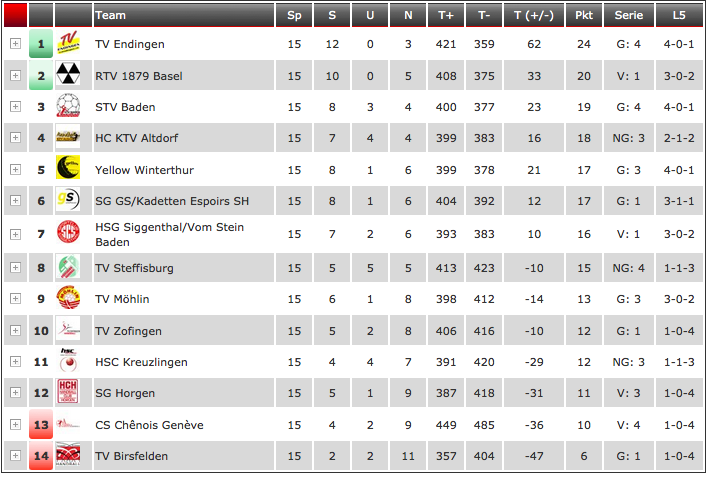Expand the CS Chênois Genève row
Image resolution: width=708 pixels, height=478 pixels.
(x=15, y=424)
